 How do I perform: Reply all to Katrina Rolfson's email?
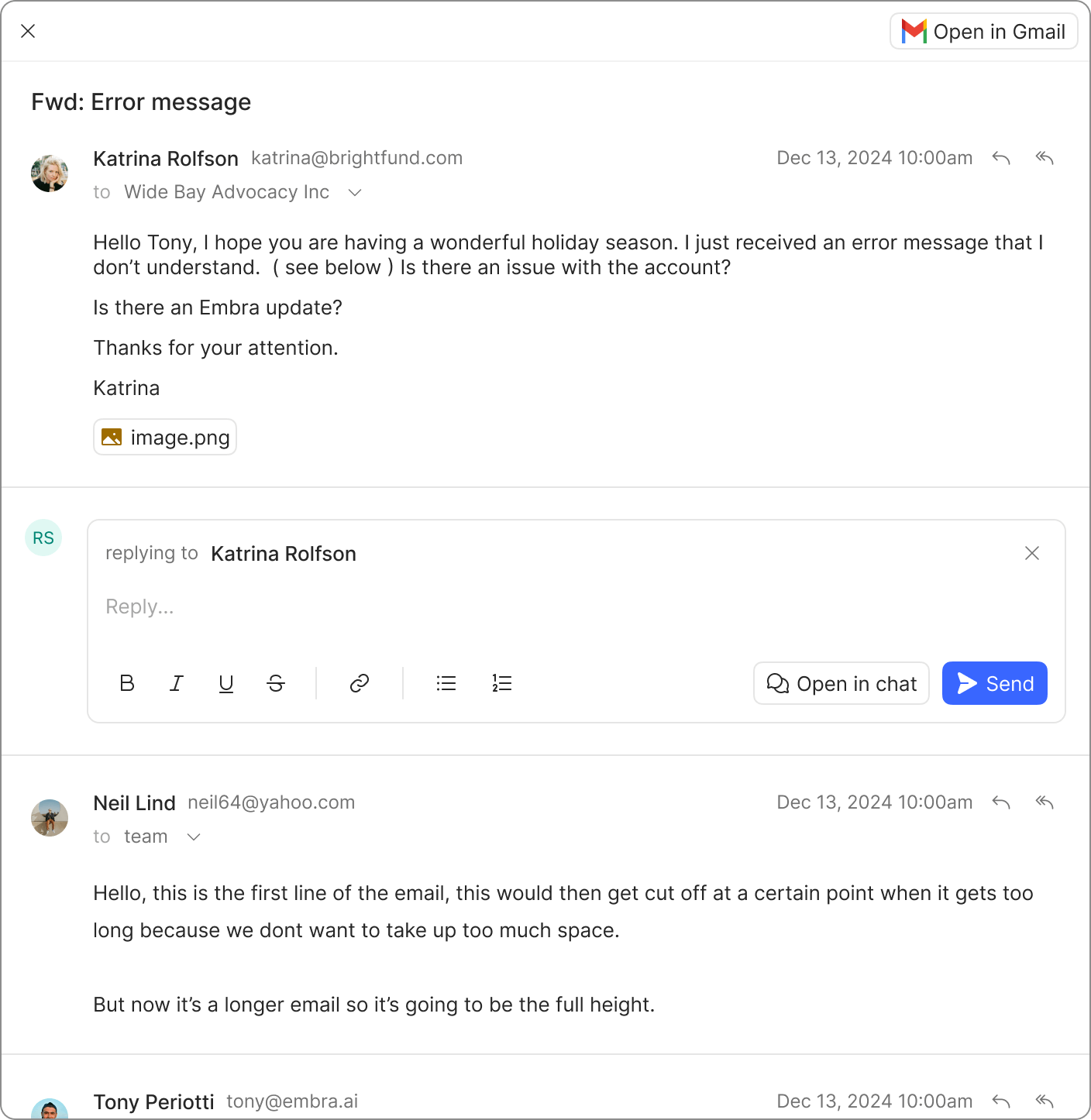click(1045, 158)
